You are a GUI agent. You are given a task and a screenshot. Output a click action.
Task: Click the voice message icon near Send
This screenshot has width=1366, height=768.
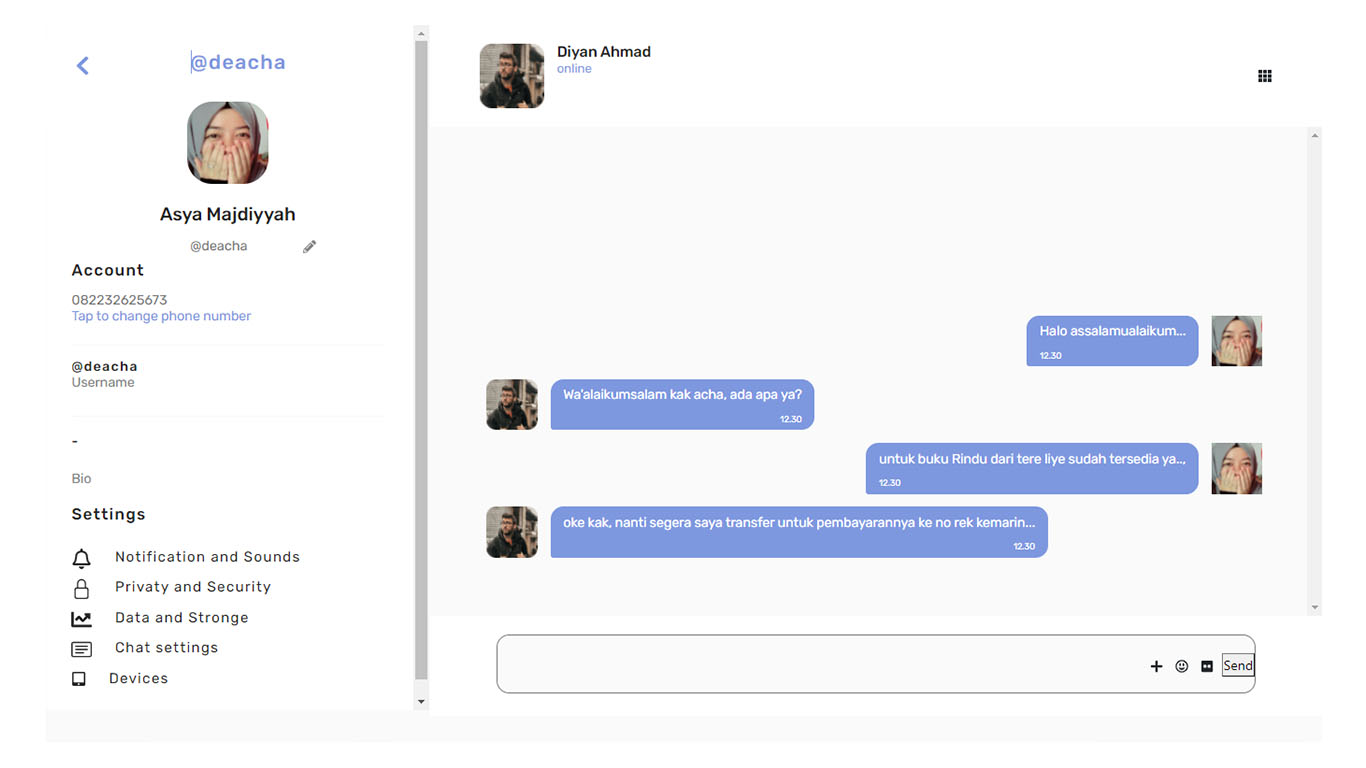click(x=1207, y=665)
